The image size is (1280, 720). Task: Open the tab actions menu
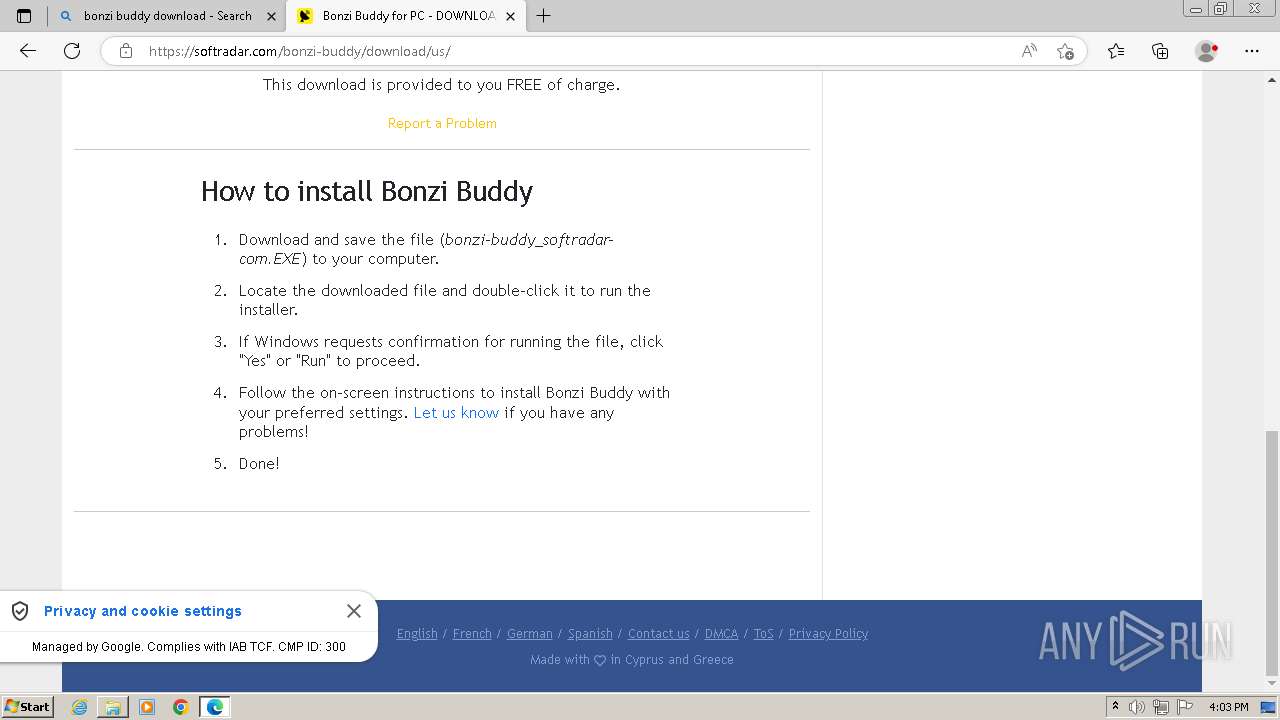[24, 16]
